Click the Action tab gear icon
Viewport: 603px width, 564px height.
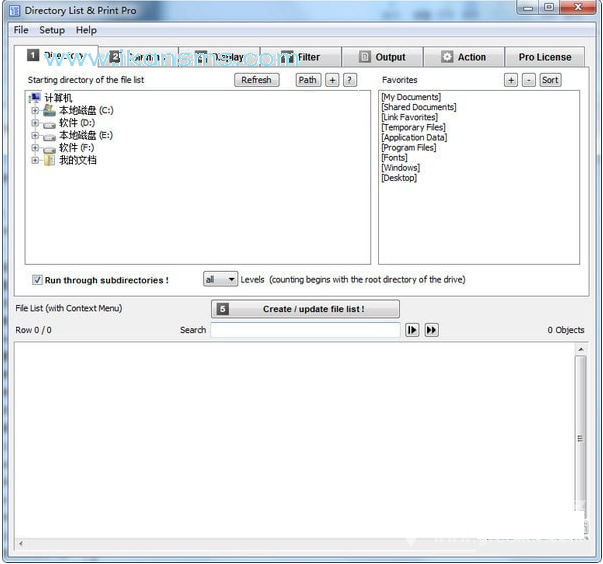[x=447, y=57]
